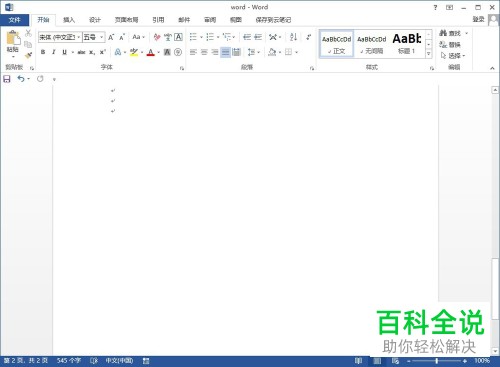Viewport: 500px width, 367px height.
Task: Toggle Italic formatting
Action: [53, 52]
